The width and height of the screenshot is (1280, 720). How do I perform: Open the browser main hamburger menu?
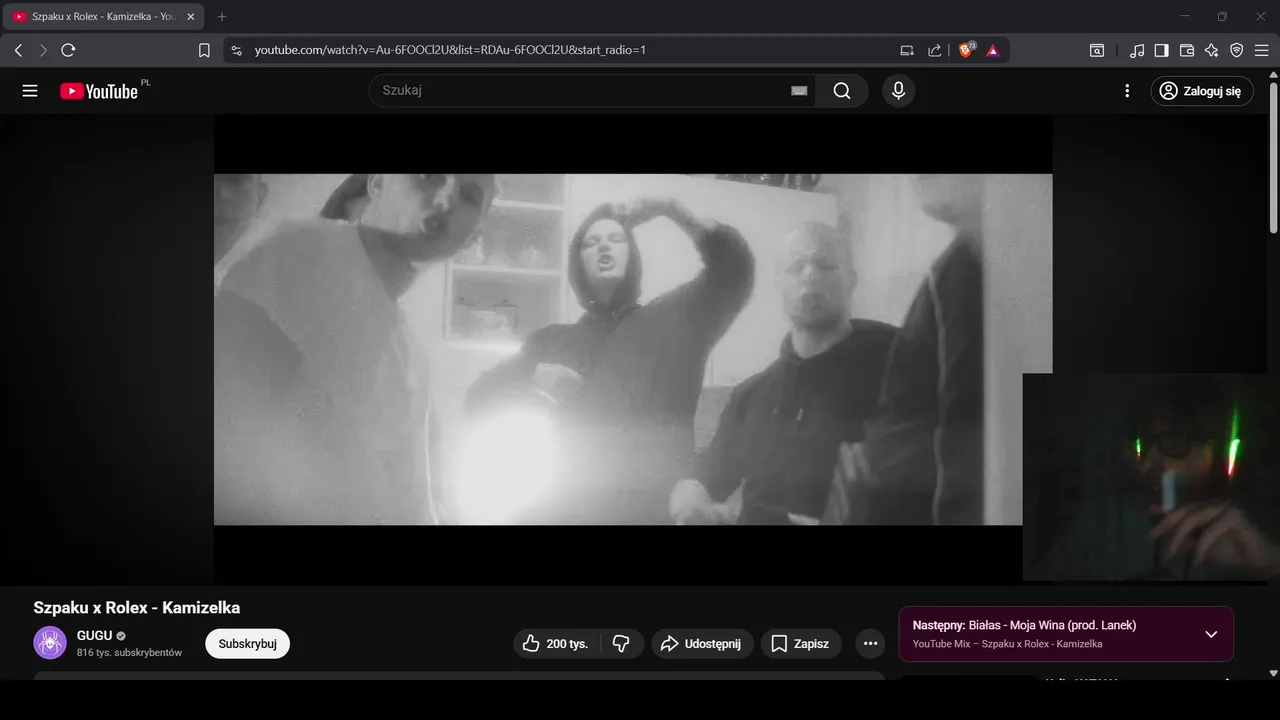pyautogui.click(x=1261, y=50)
